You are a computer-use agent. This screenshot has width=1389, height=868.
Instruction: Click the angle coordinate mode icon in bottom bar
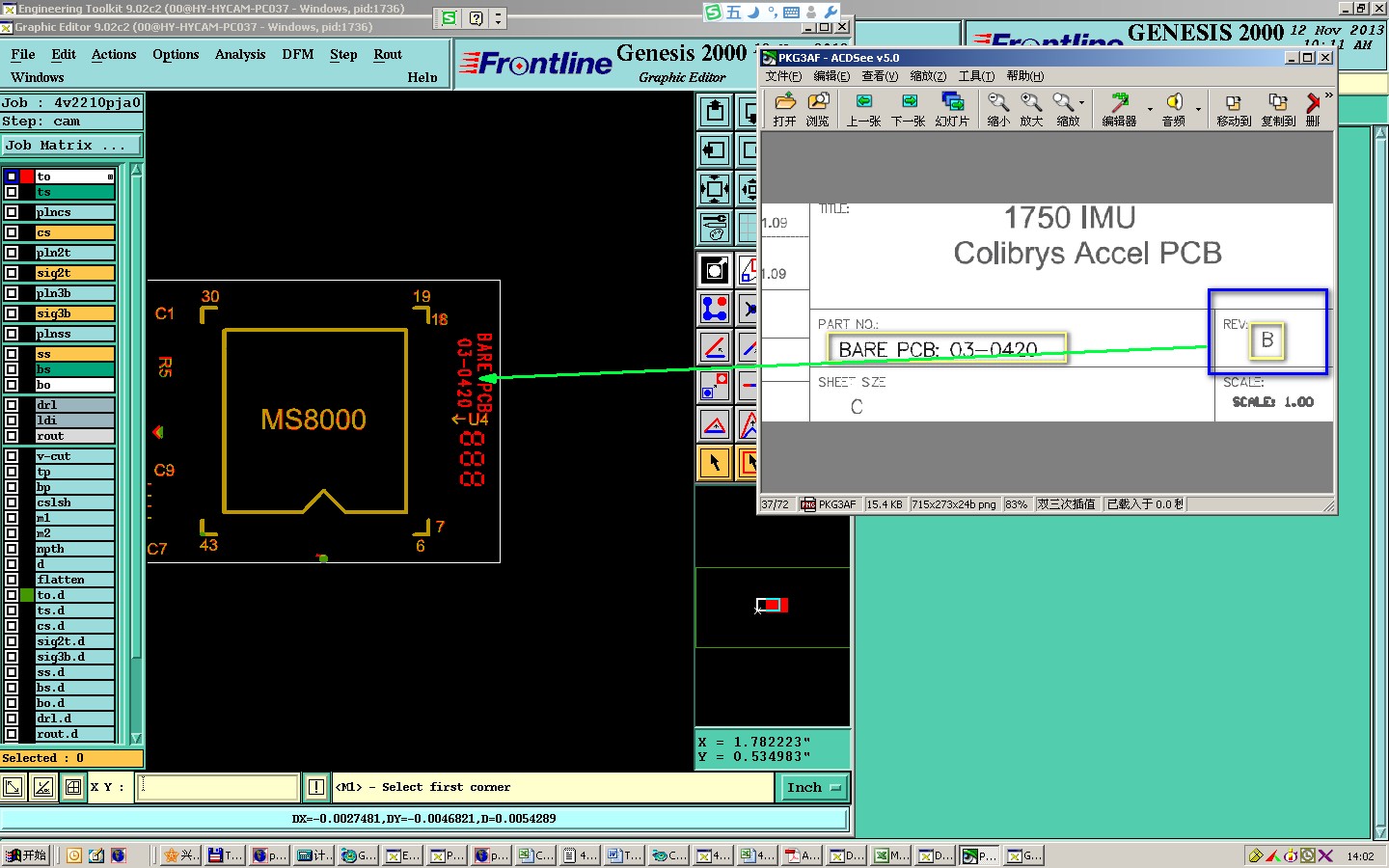tap(43, 787)
